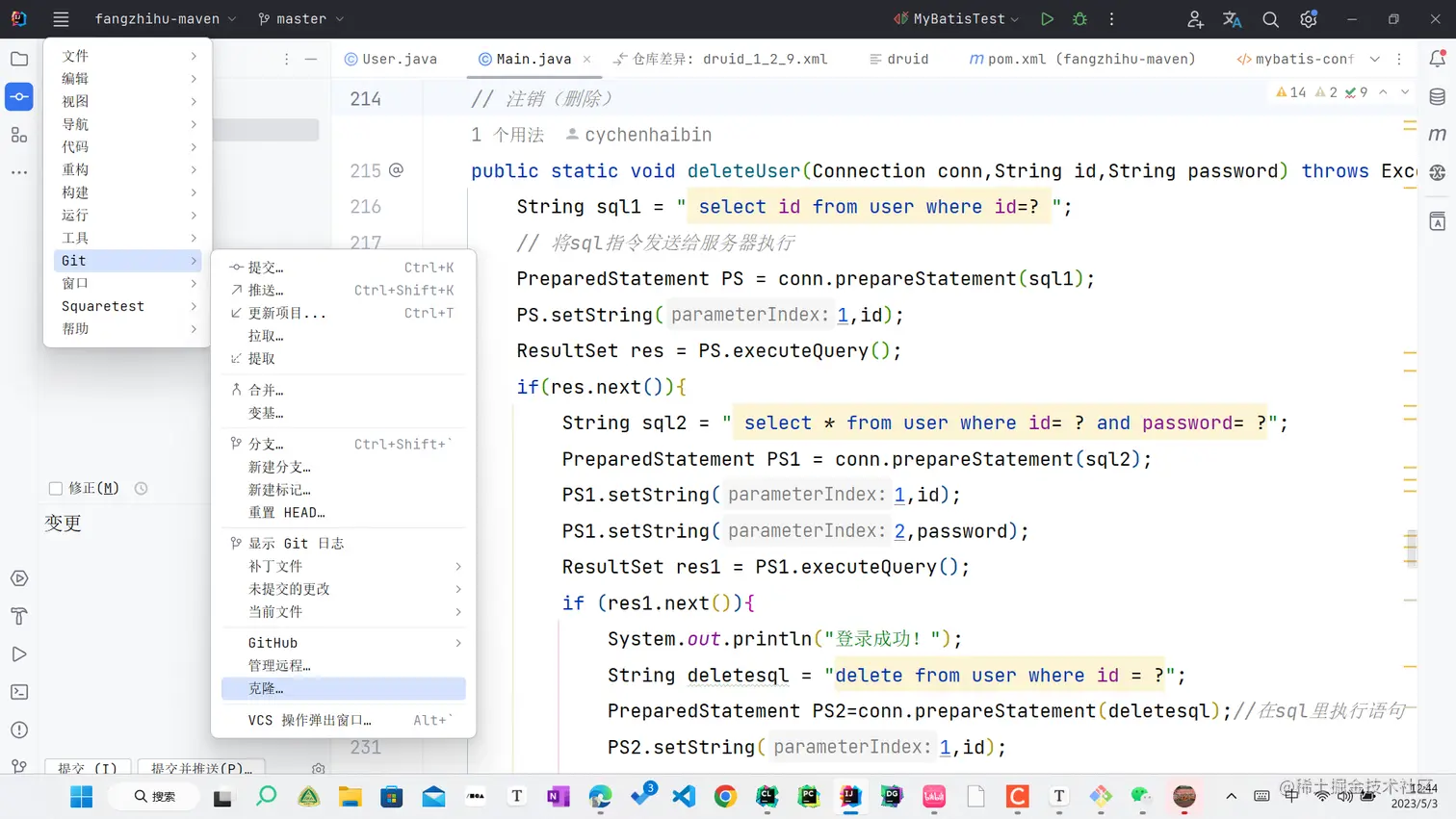Open the master branch dropdown
Viewport: 1456px width, 819px height.
[300, 19]
